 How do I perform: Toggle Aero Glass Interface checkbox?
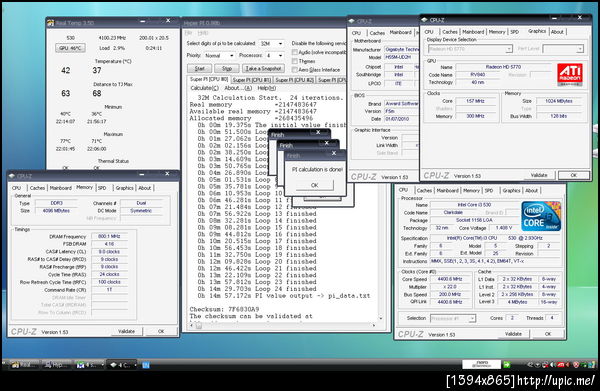(x=294, y=70)
